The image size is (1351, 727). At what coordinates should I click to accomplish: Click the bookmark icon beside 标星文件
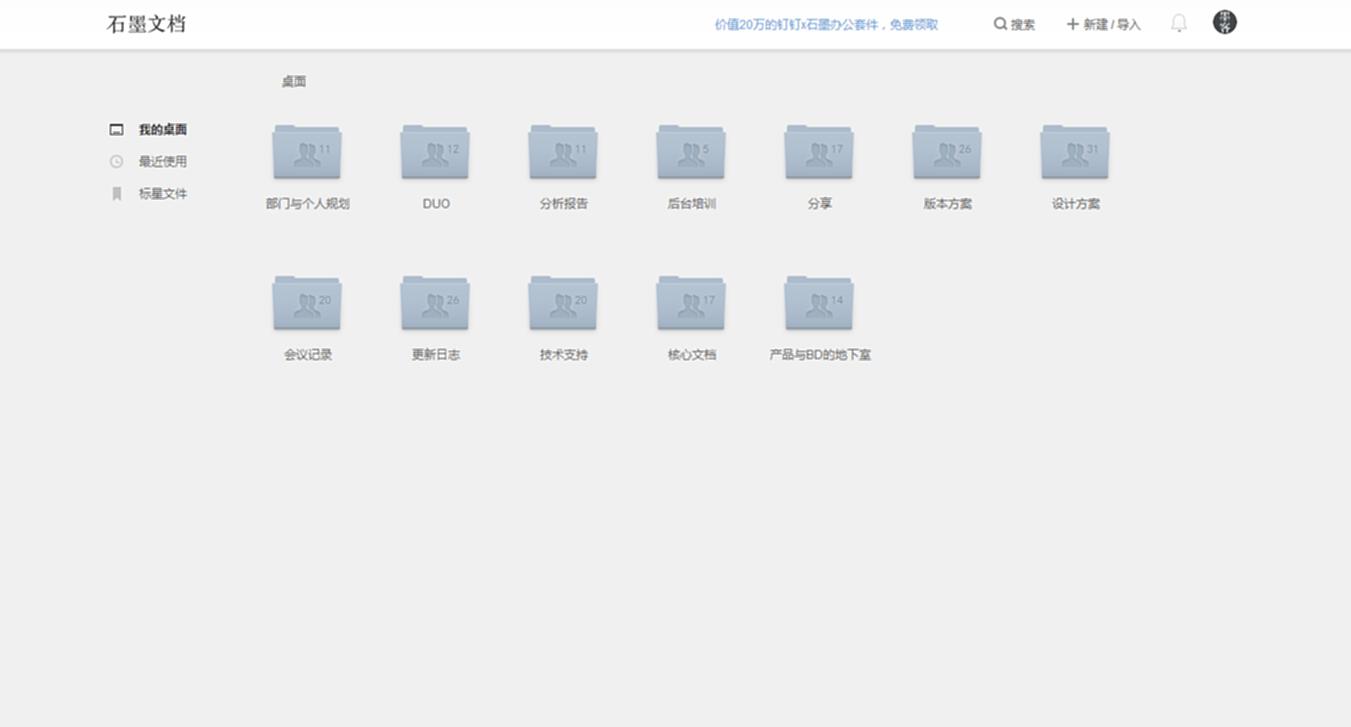click(x=117, y=194)
